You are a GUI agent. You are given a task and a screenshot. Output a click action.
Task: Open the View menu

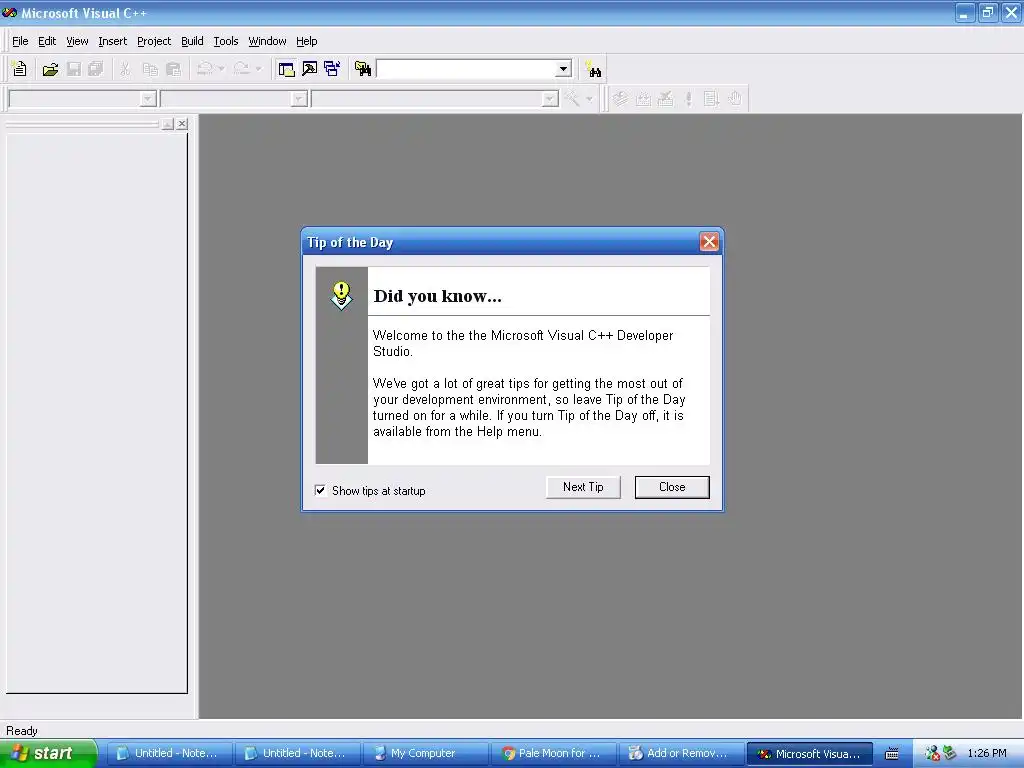[x=77, y=41]
